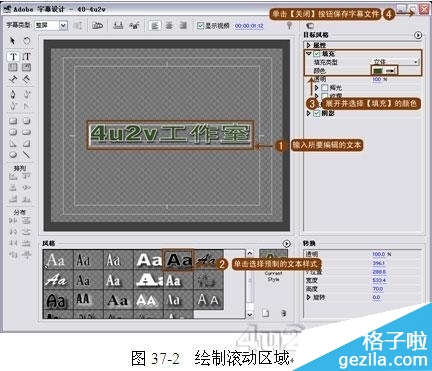This screenshot has width=432, height=371.
Task: Select the Path Type tool
Action: (13, 79)
